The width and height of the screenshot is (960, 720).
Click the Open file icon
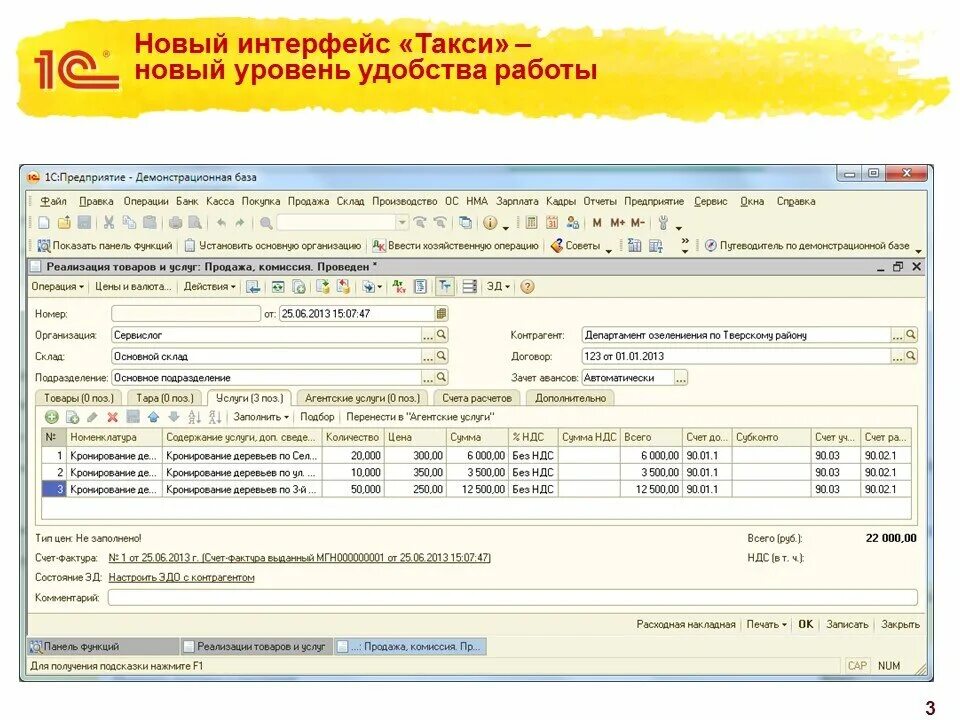pos(64,223)
